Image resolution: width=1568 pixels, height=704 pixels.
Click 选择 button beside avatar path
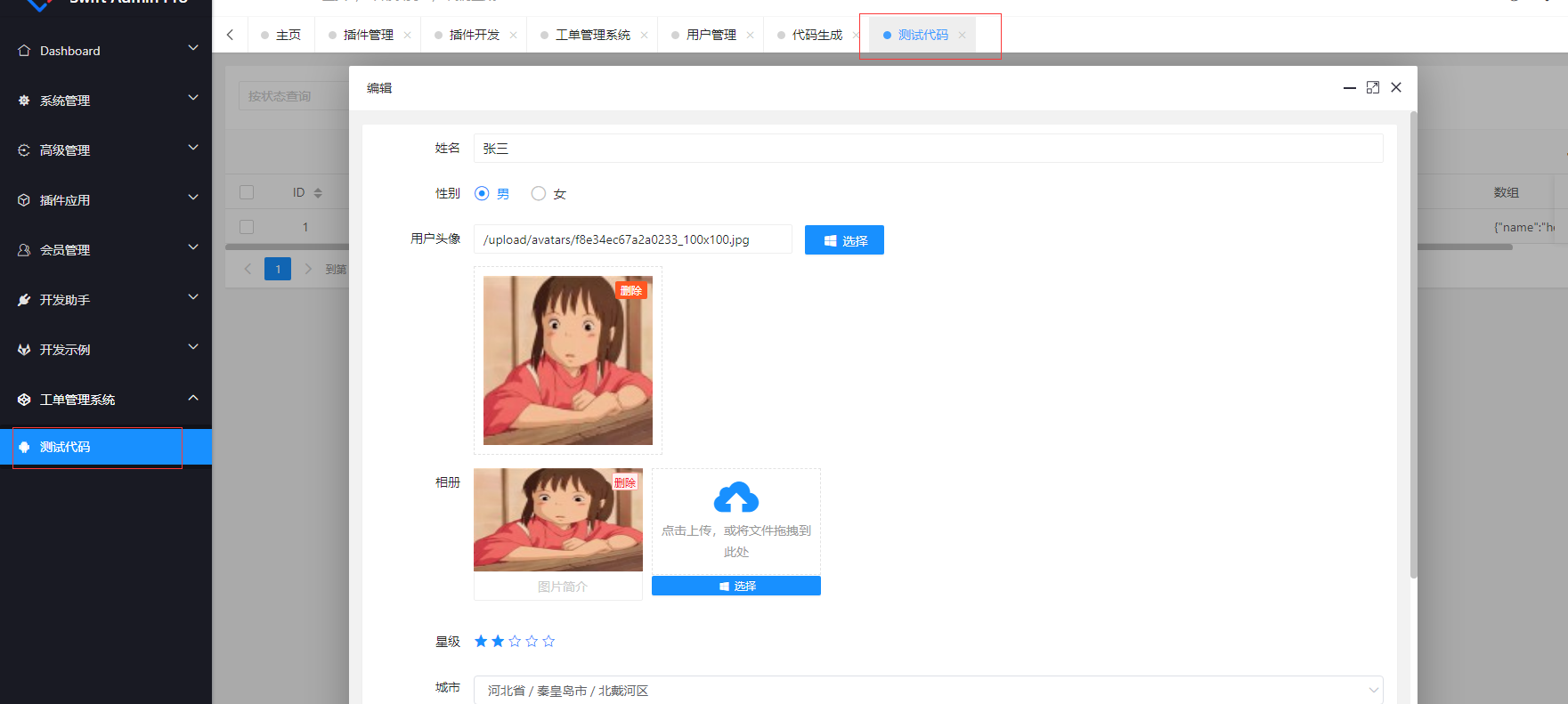(844, 240)
